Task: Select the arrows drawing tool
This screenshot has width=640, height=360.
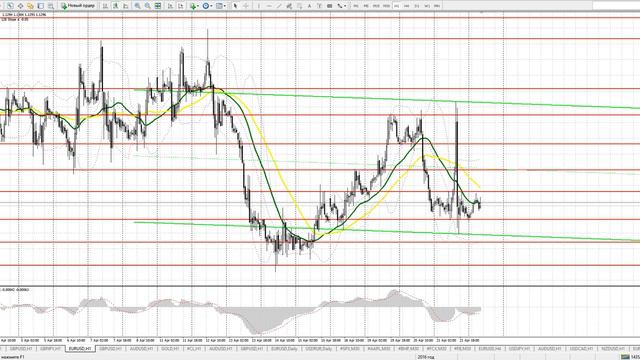Action: coord(340,6)
